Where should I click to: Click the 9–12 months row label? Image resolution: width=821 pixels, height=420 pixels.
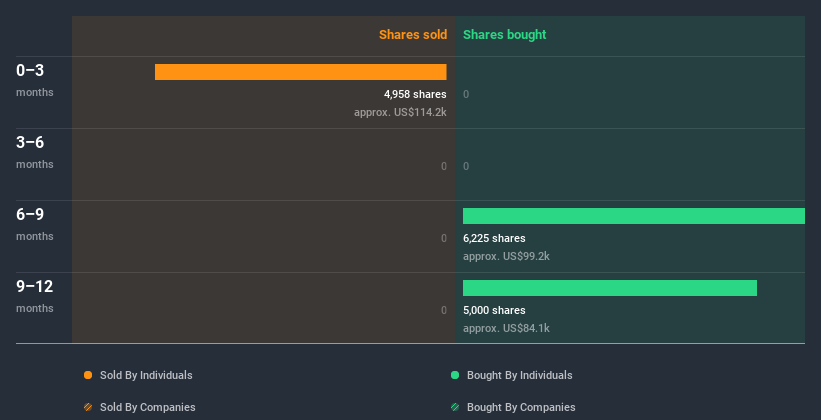[x=35, y=296]
